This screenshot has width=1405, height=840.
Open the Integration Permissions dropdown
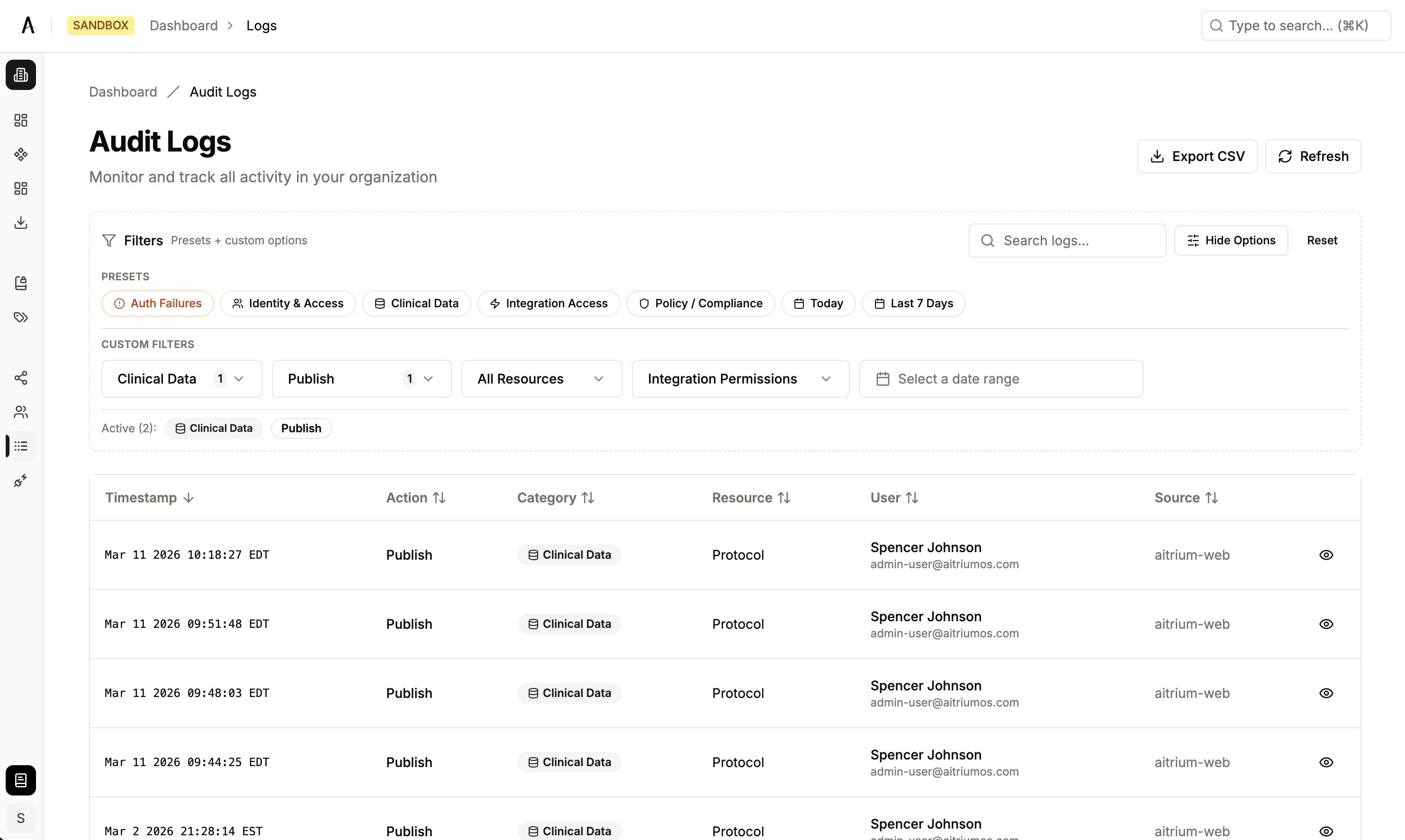tap(739, 379)
